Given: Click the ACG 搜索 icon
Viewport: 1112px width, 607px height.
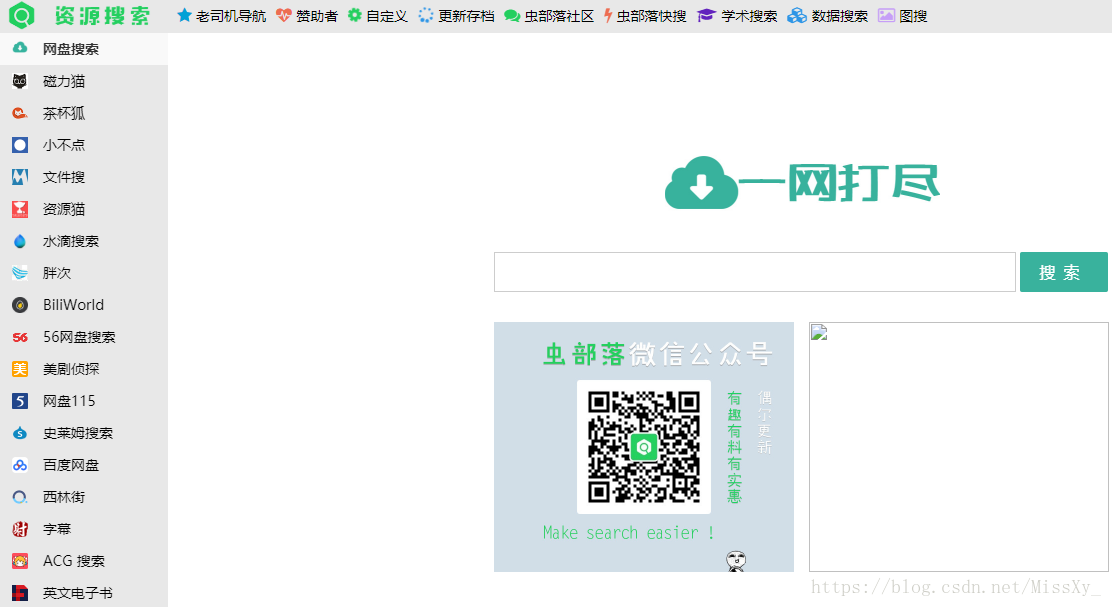Looking at the screenshot, I should 20,561.
